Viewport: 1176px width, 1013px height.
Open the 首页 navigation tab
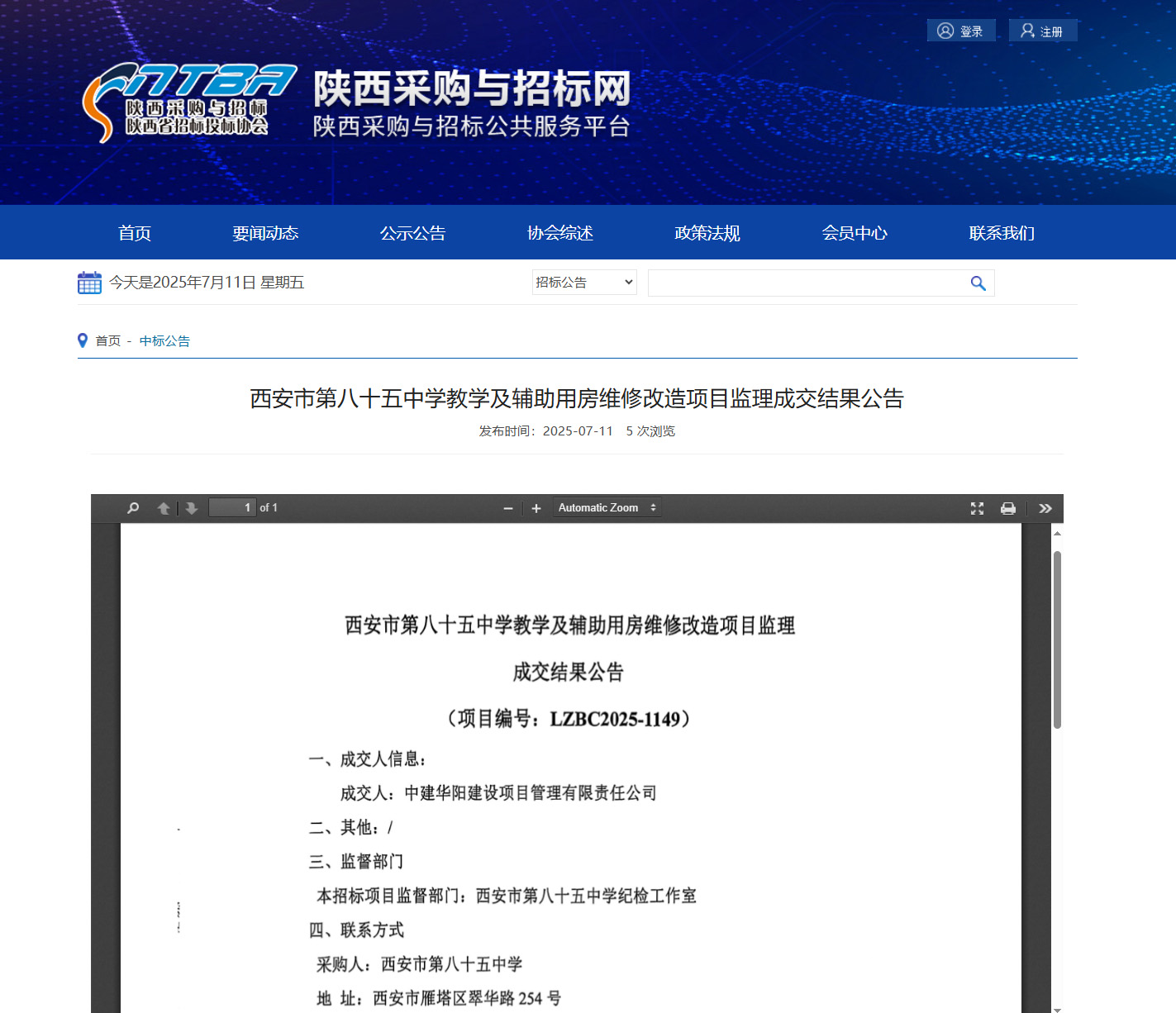[135, 233]
